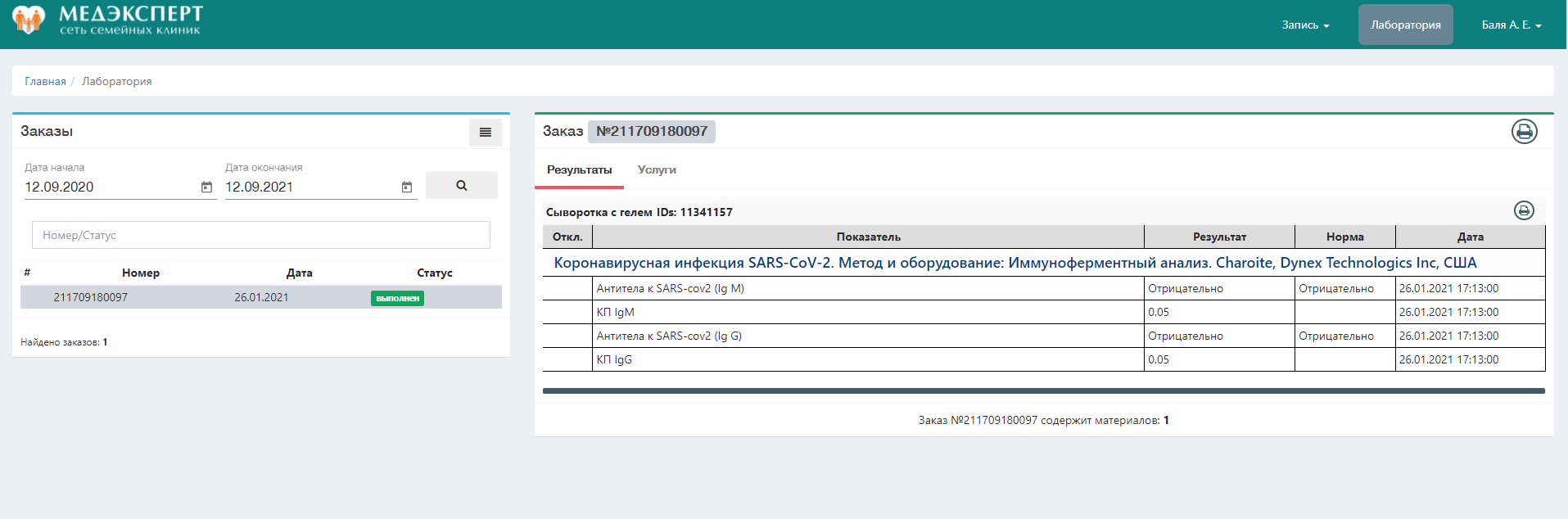Open start date calendar picker
The height and width of the screenshot is (519, 1568).
(x=206, y=187)
